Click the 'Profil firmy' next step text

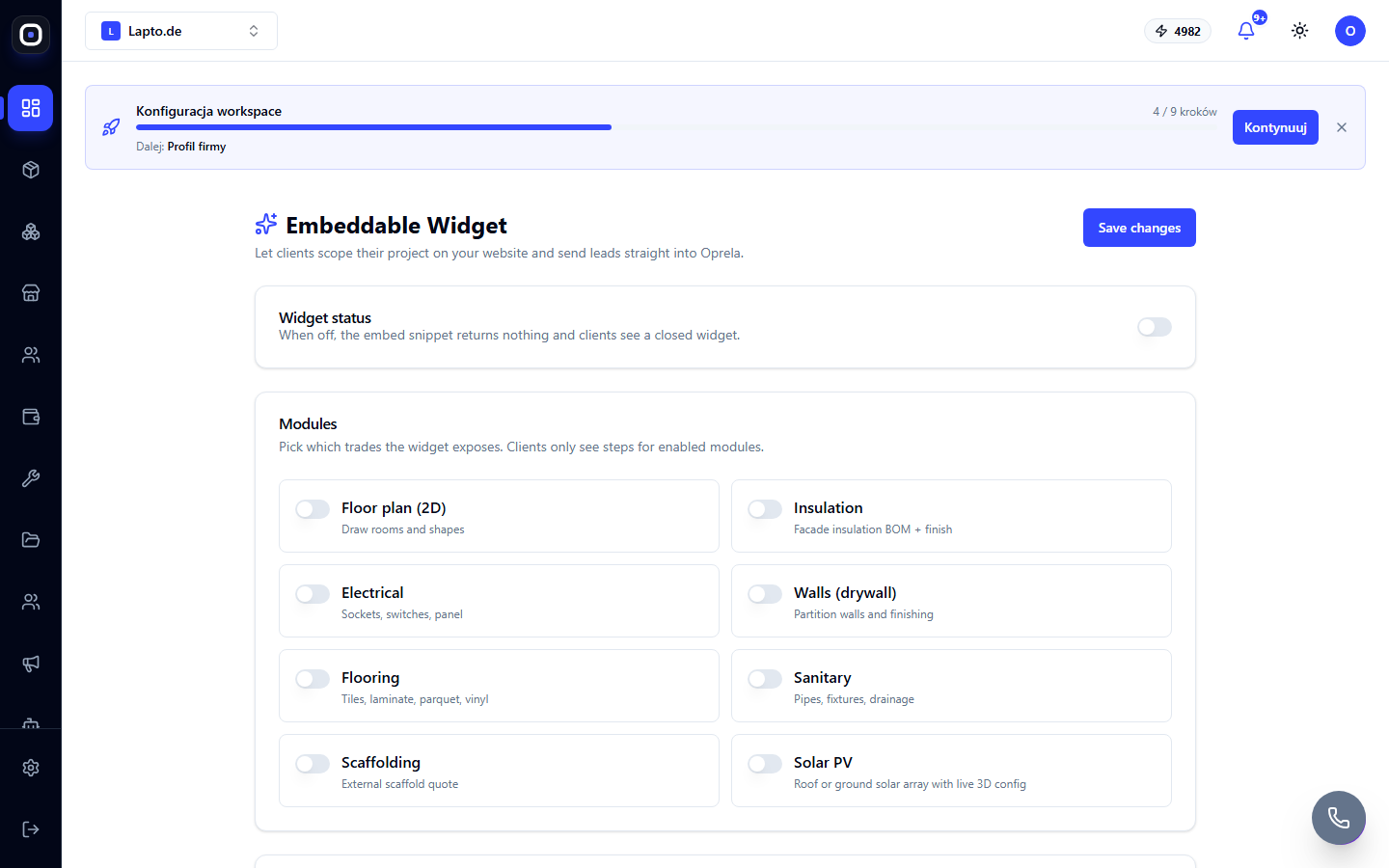point(197,147)
